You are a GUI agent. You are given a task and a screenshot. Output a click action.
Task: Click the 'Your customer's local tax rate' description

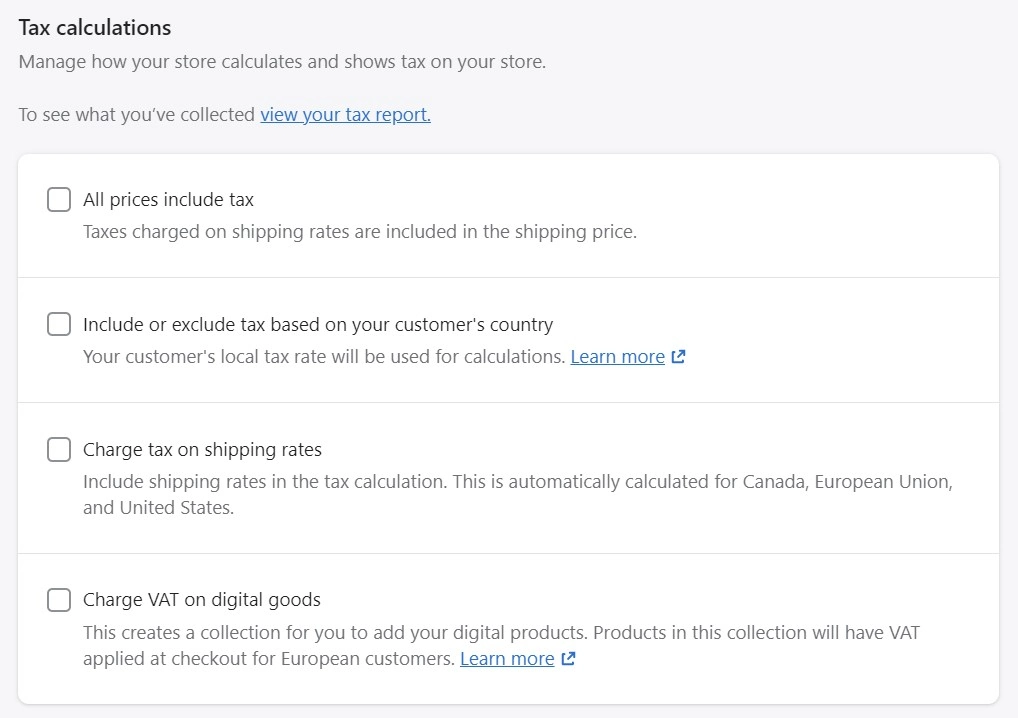324,357
